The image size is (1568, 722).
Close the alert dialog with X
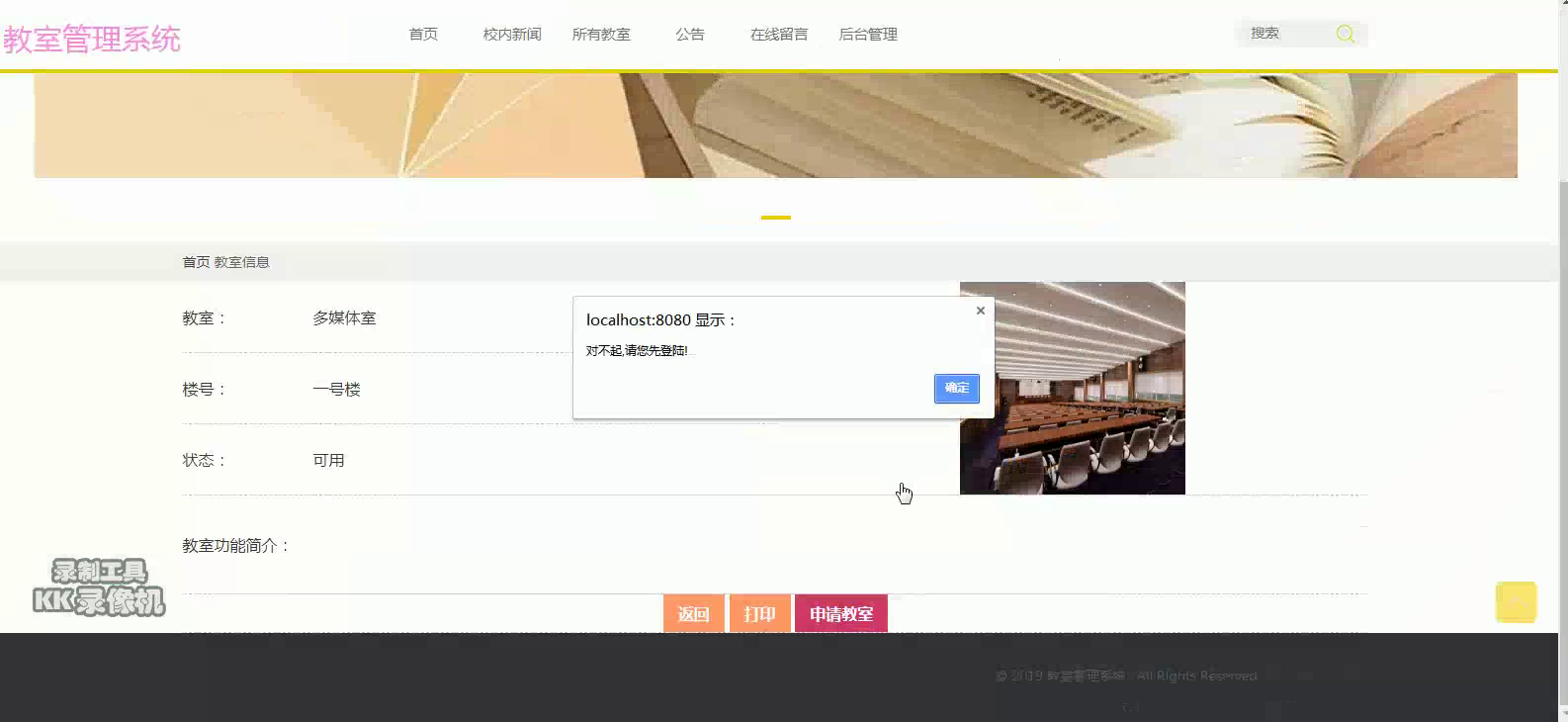coord(981,311)
